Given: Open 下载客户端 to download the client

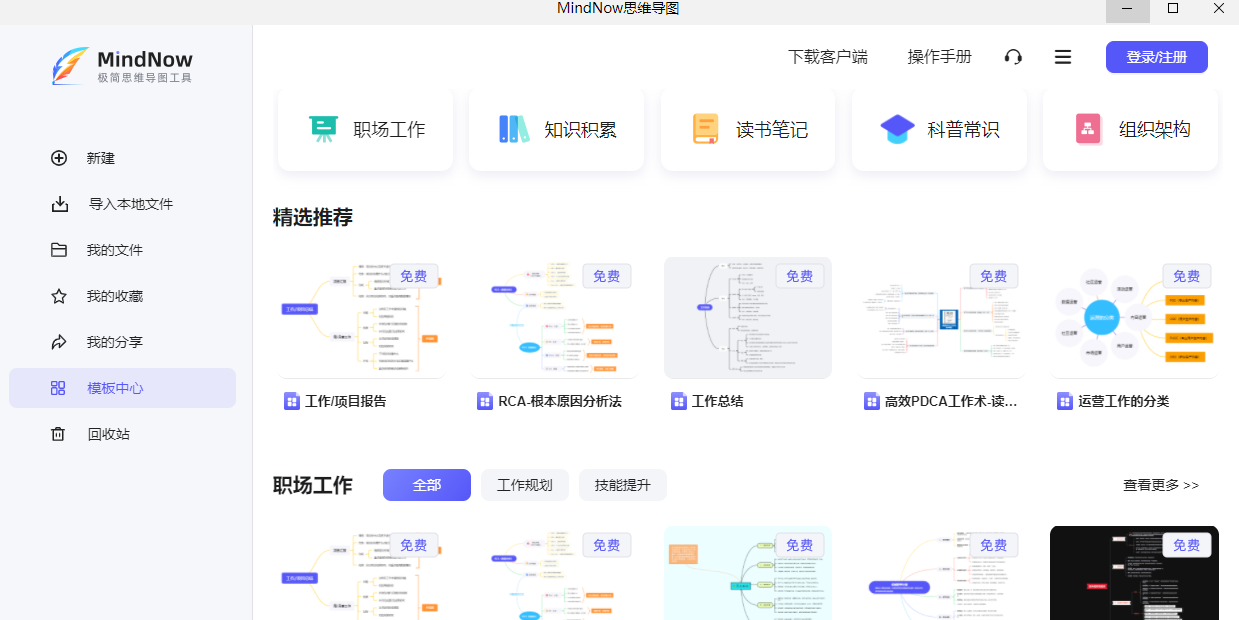Looking at the screenshot, I should pos(828,57).
